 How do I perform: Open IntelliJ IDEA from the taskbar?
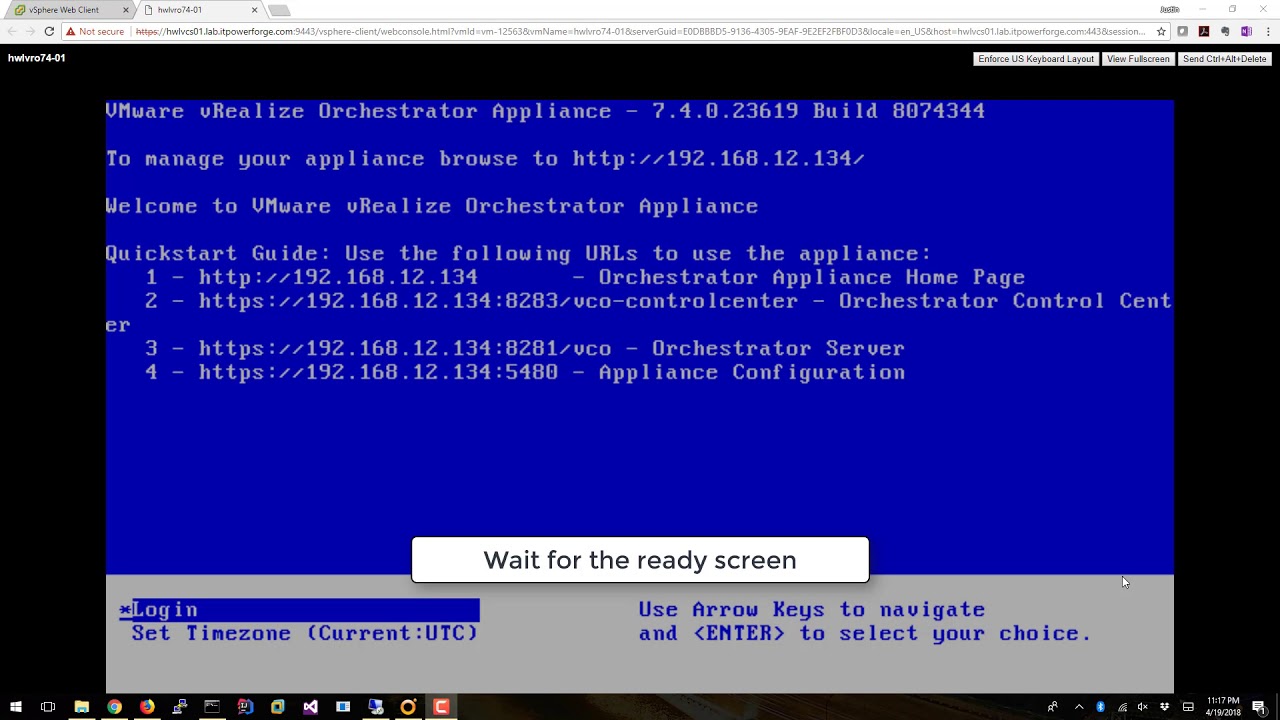click(x=245, y=707)
